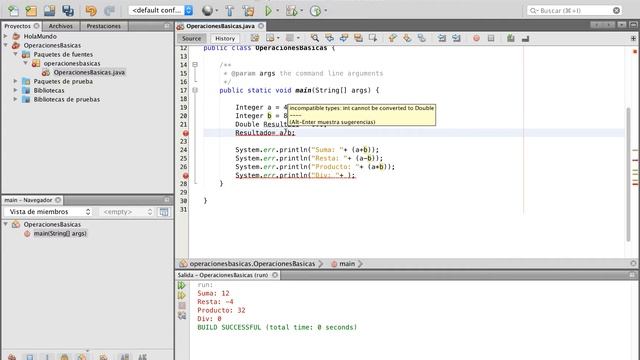Expand Paquetes de prueba node
The height and width of the screenshot is (360, 640).
click(x=16, y=81)
